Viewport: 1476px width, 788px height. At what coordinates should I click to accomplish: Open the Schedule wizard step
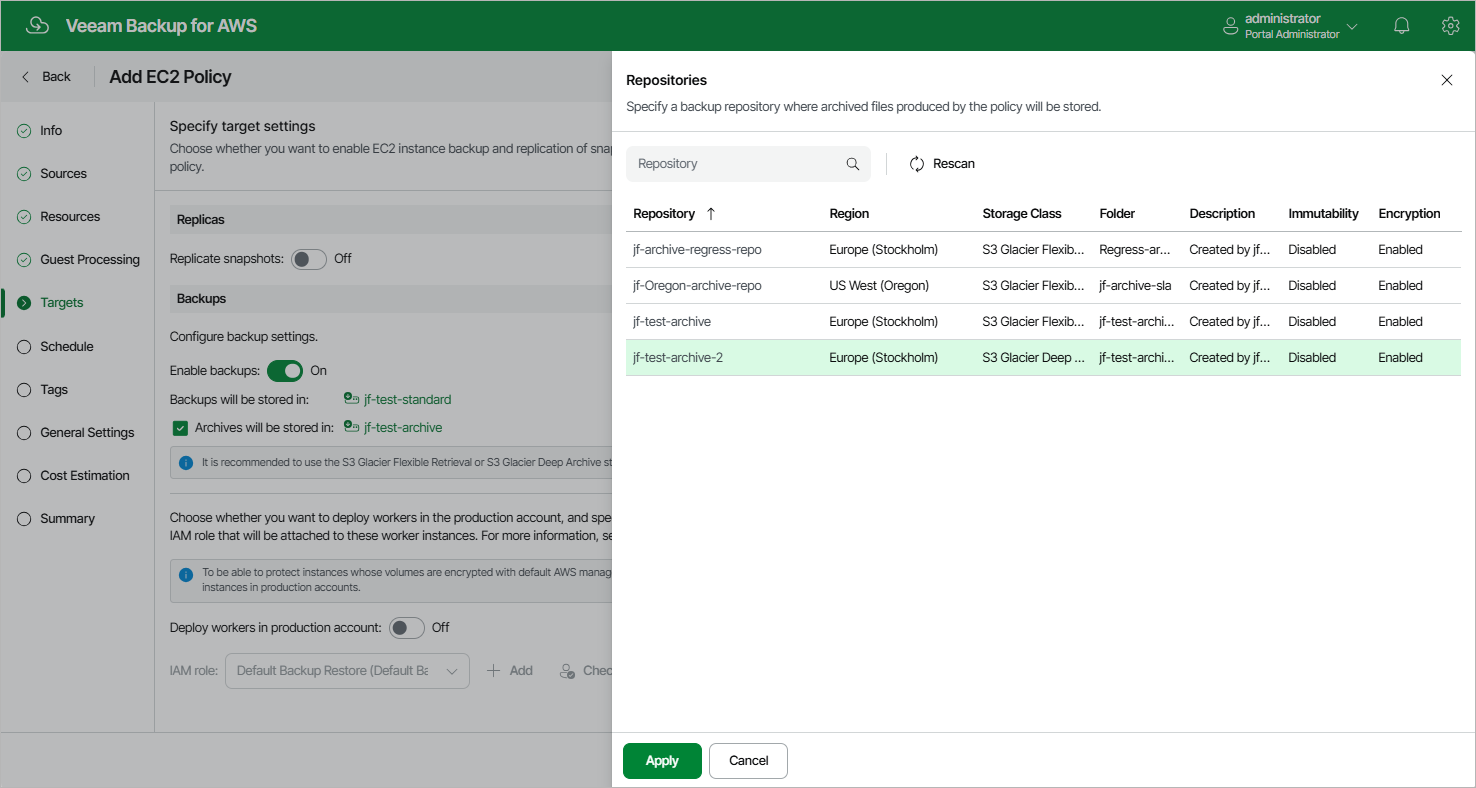(67, 347)
